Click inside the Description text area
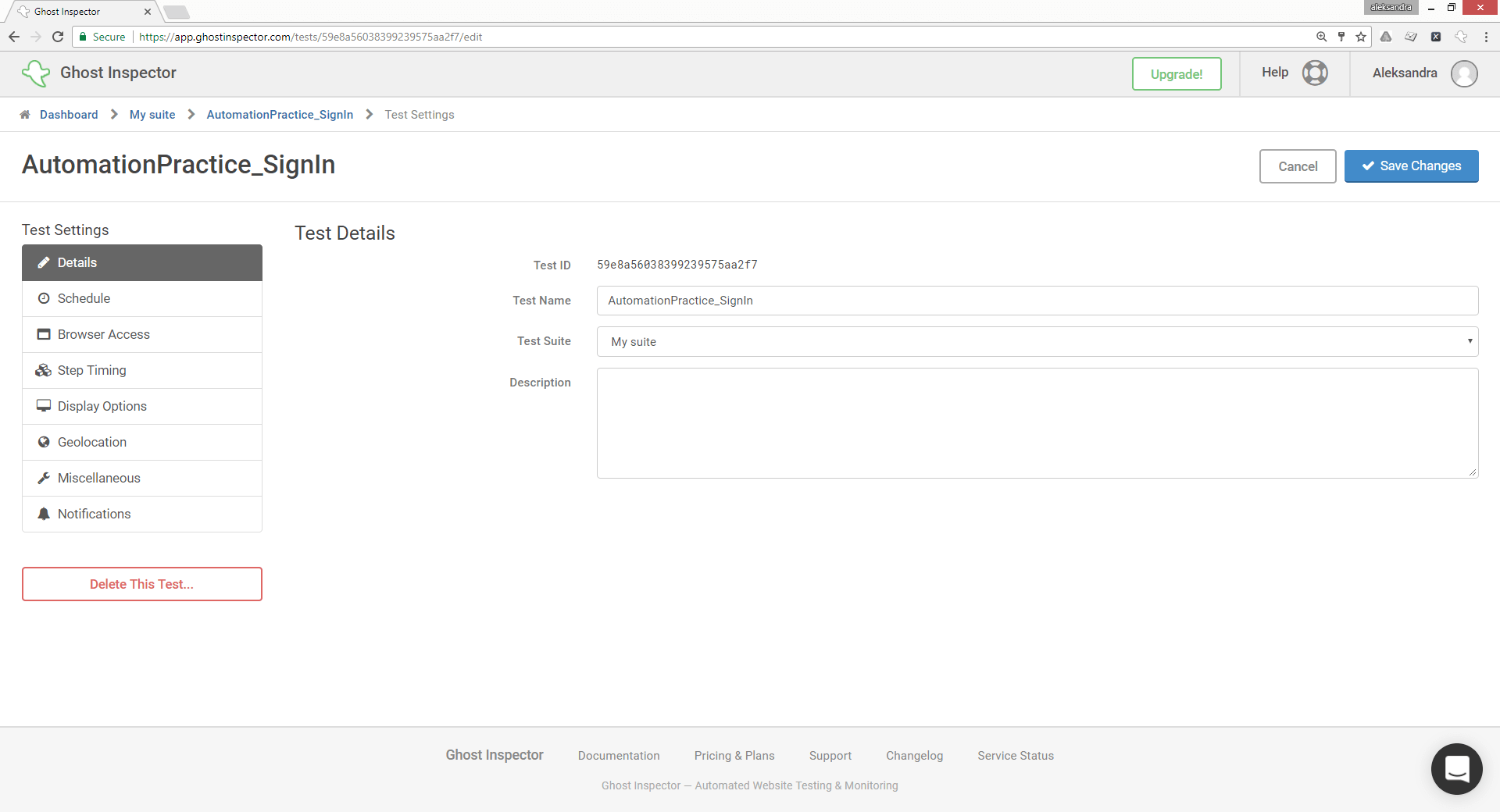The image size is (1500, 812). [x=1037, y=423]
